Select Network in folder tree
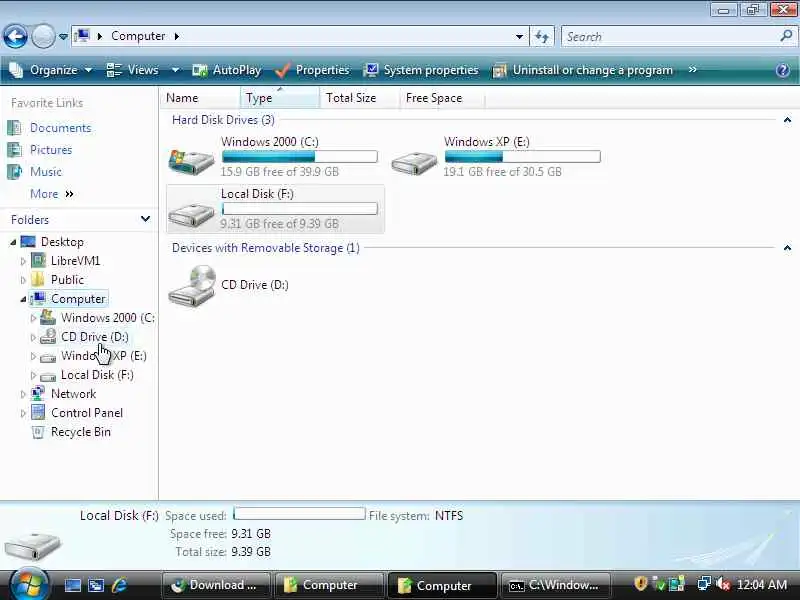 (x=73, y=394)
